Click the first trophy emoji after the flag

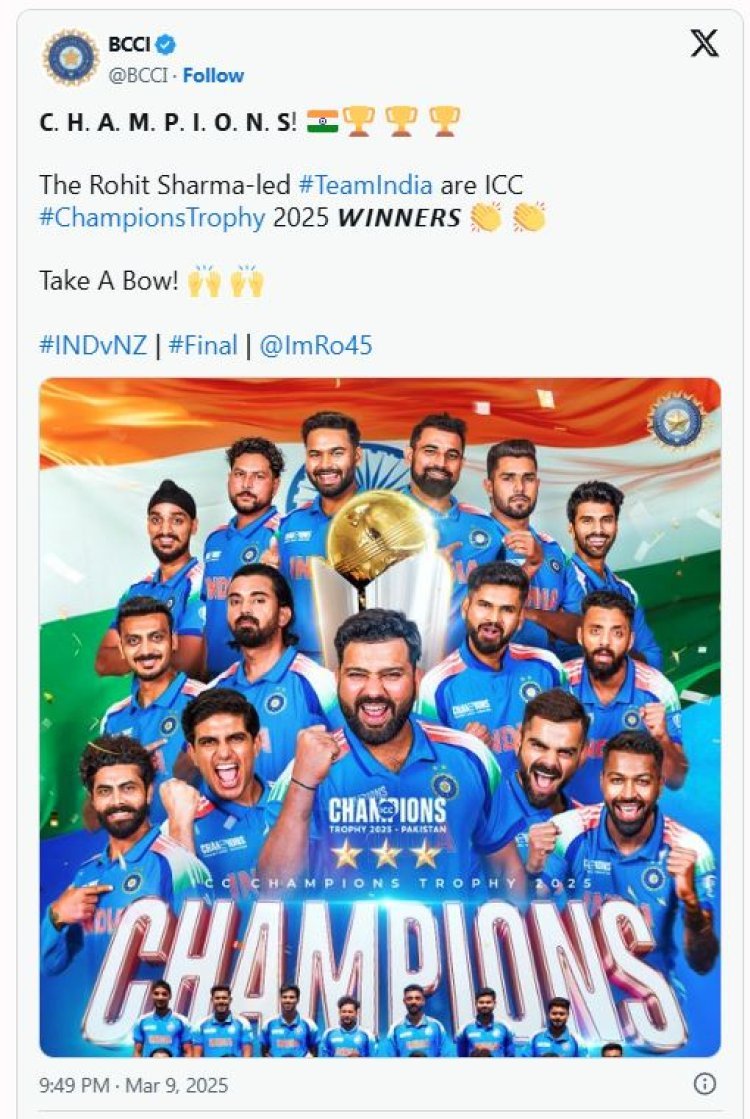point(358,122)
